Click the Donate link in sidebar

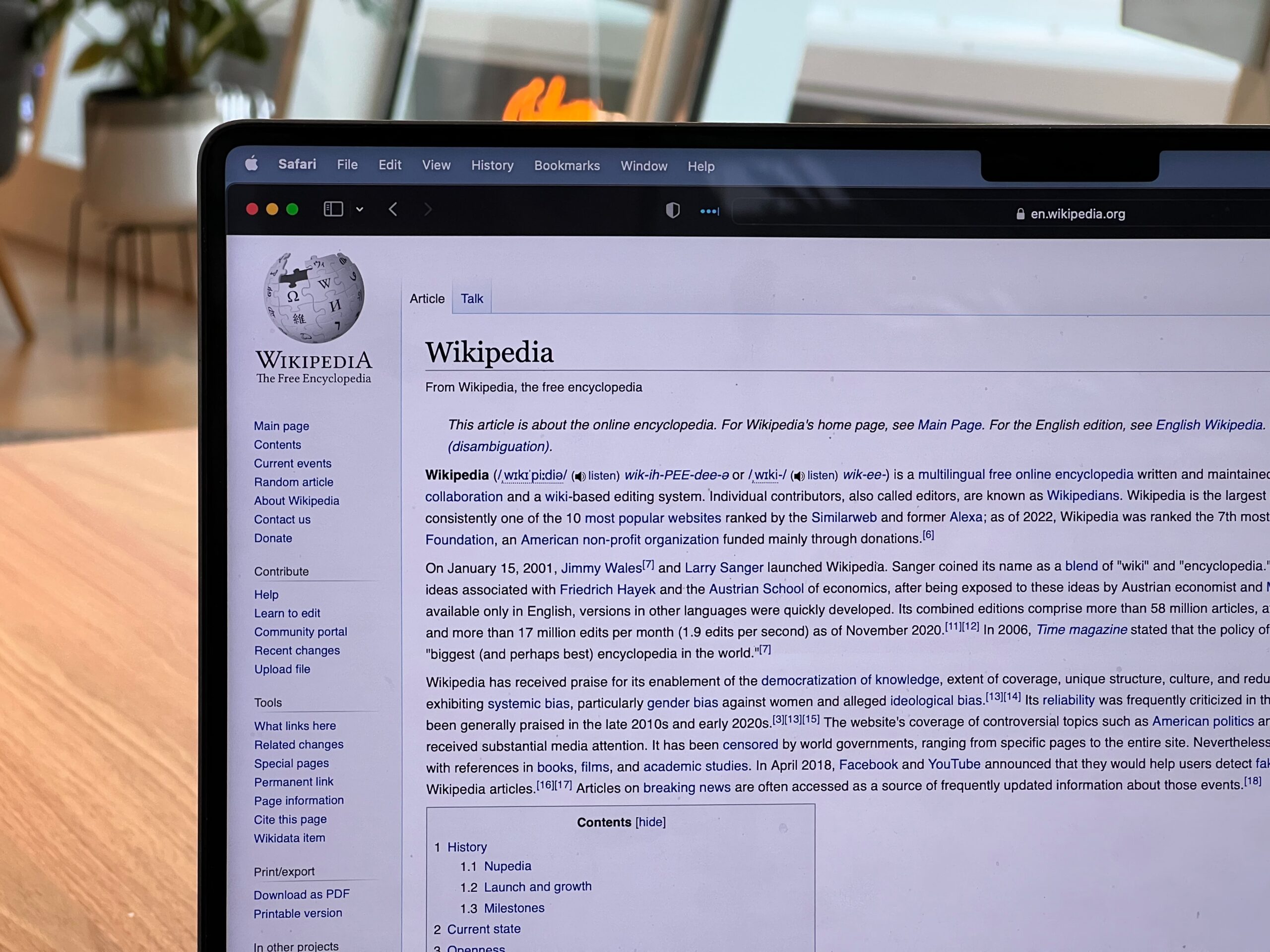click(273, 538)
